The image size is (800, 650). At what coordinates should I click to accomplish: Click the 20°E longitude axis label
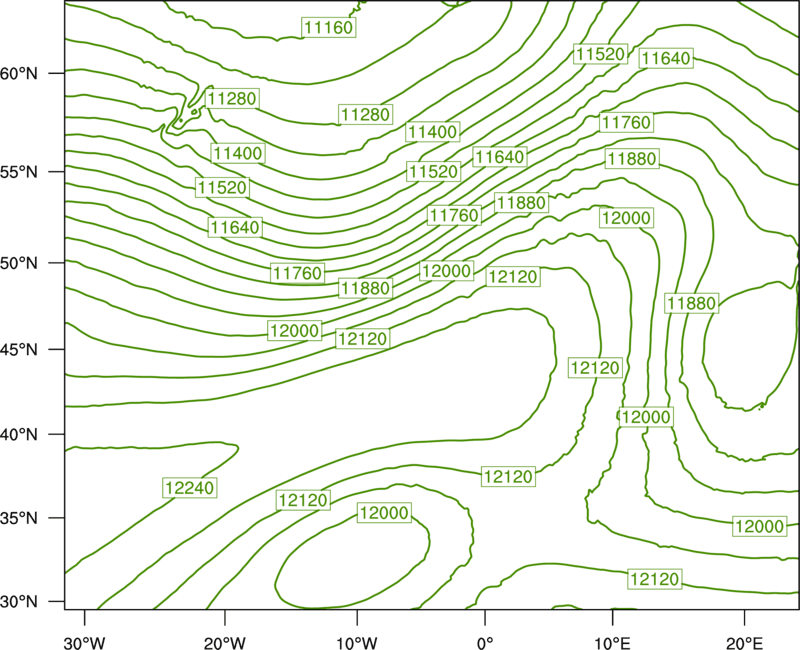click(x=744, y=643)
